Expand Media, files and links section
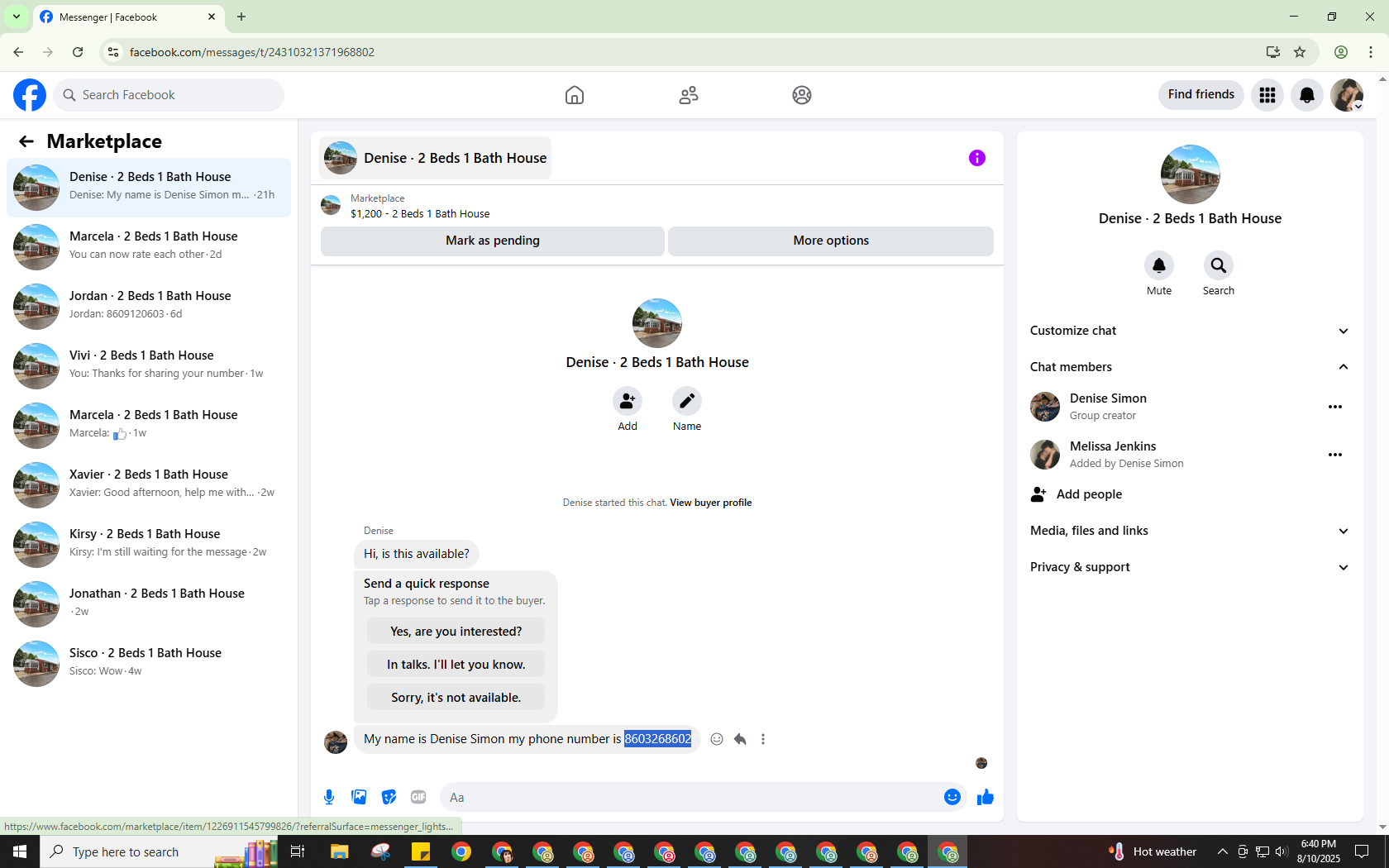Viewport: 1389px width, 868px height. tap(1190, 531)
